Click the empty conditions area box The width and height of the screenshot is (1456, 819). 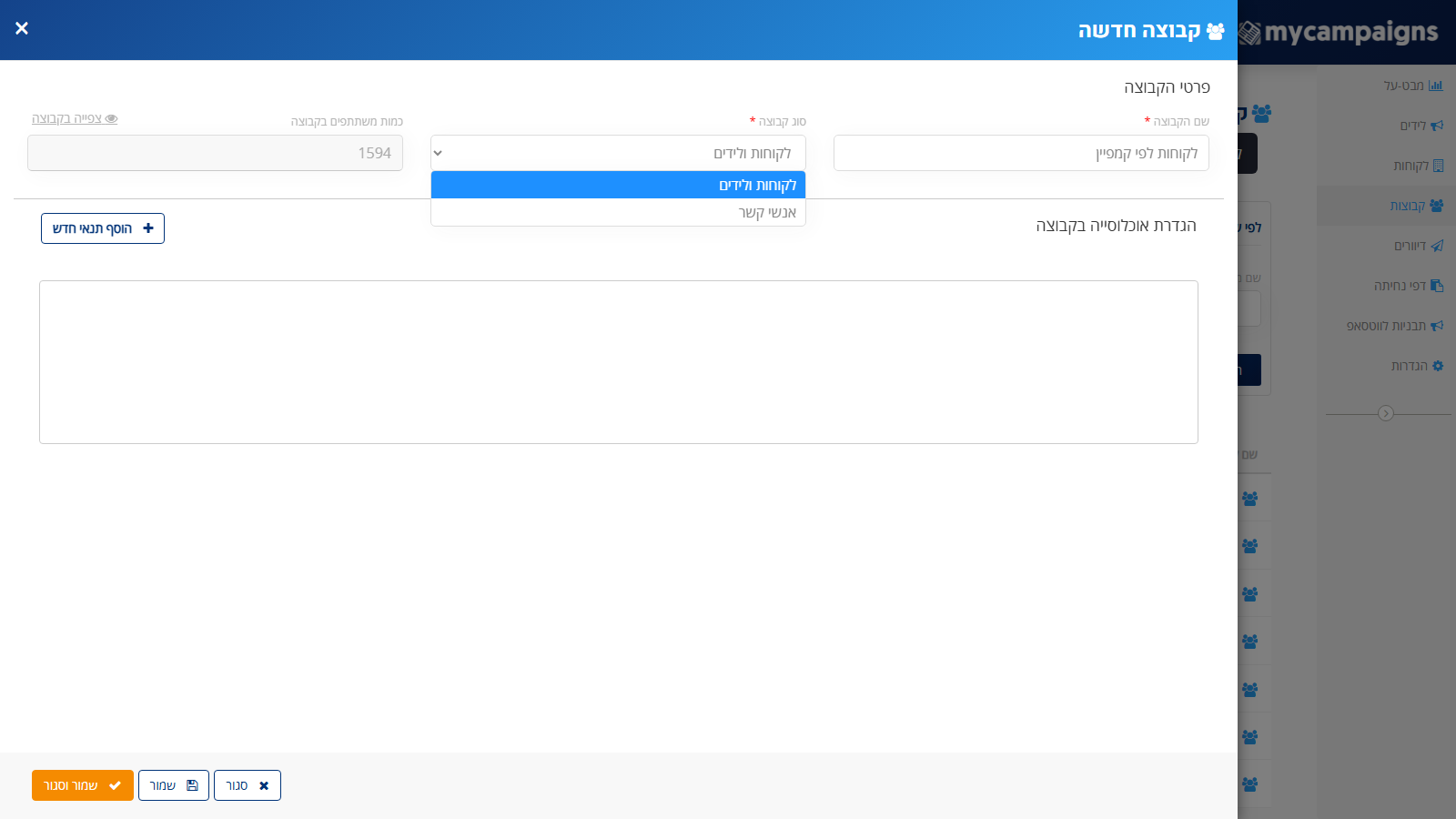pyautogui.click(x=619, y=362)
